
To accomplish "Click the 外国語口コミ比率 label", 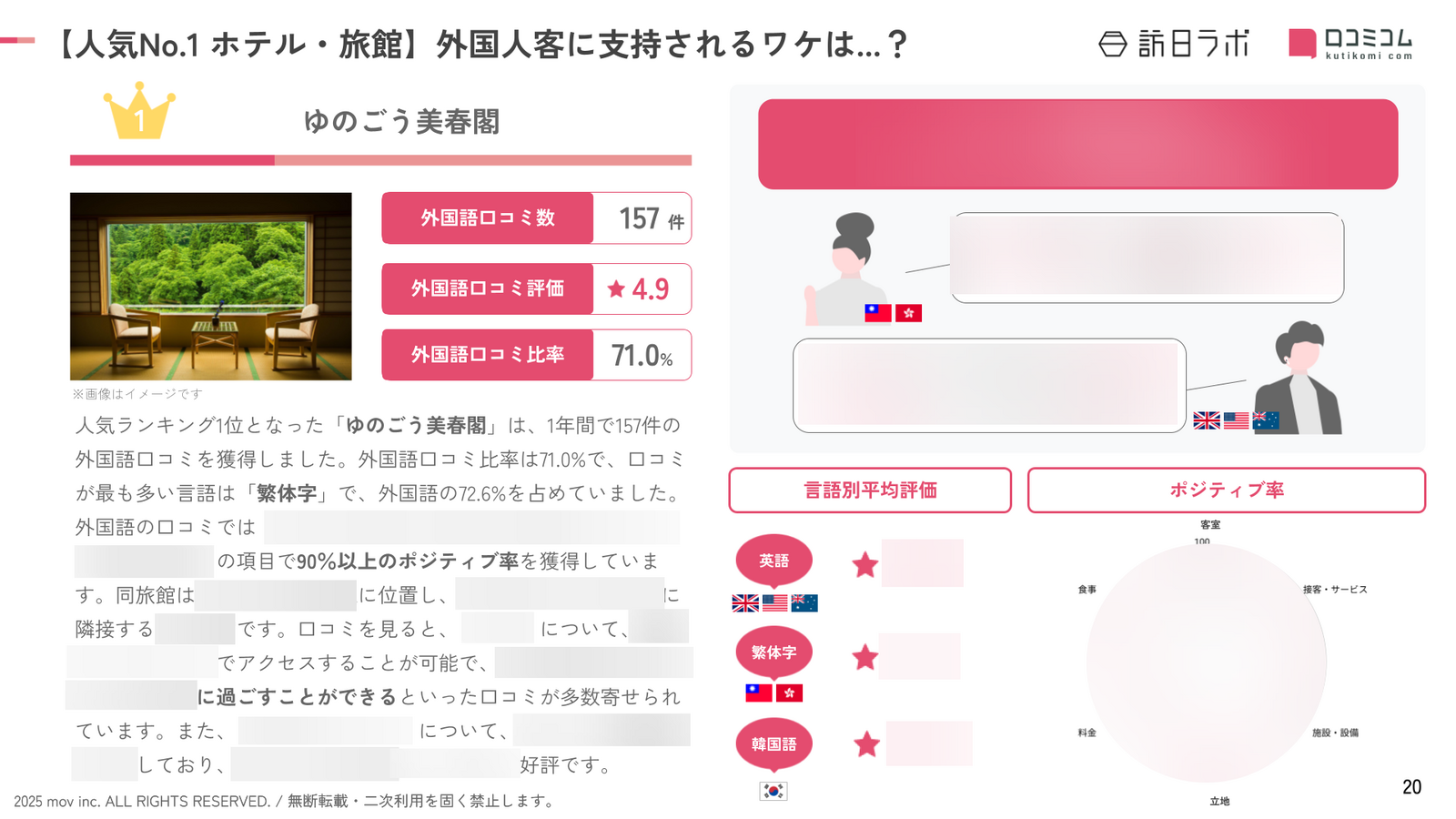I will click(x=488, y=355).
